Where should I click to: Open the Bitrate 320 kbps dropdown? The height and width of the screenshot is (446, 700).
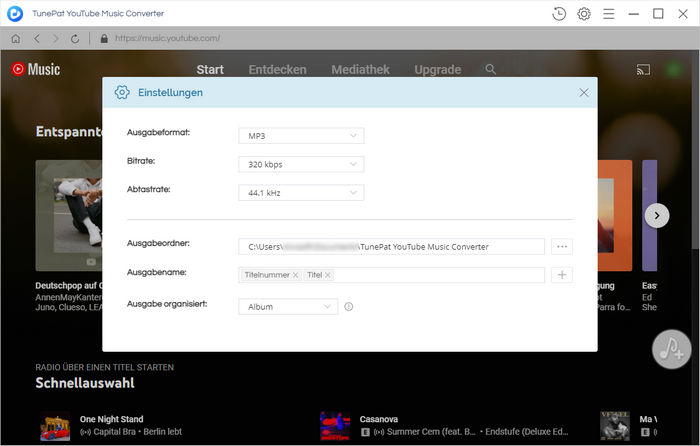pyautogui.click(x=301, y=164)
